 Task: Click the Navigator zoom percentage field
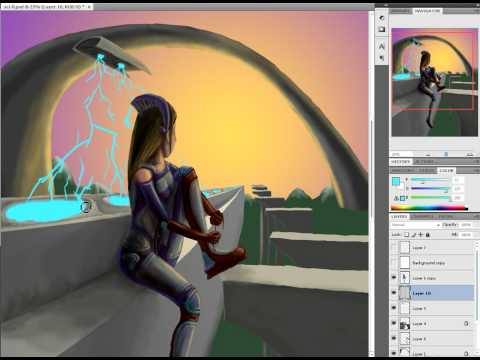401,154
